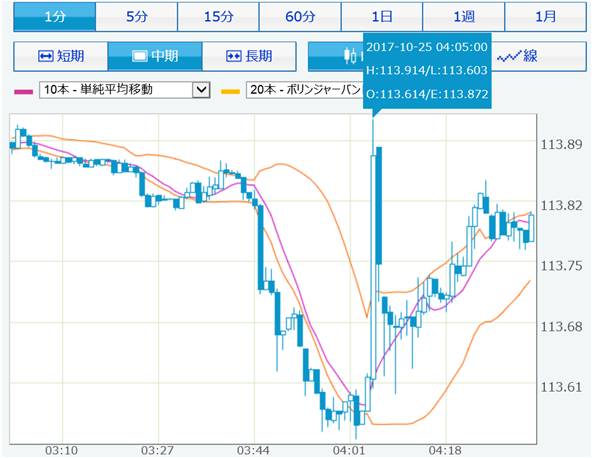Image resolution: width=592 pixels, height=458 pixels.
Task: Click the 03:44 time axis label
Action: (x=253, y=450)
